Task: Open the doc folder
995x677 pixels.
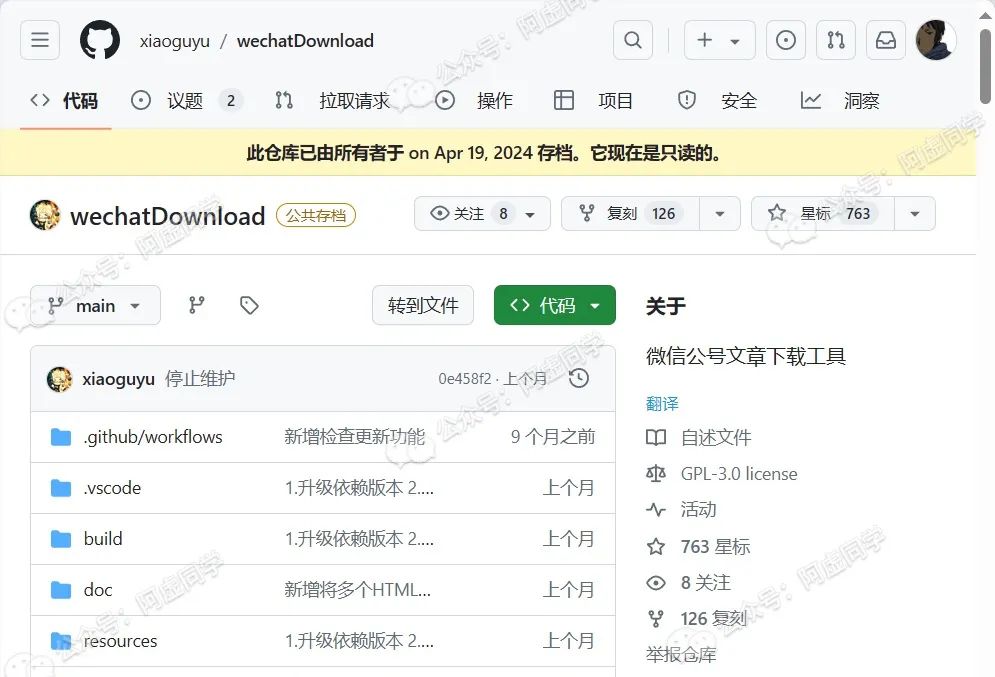Action: (x=98, y=590)
